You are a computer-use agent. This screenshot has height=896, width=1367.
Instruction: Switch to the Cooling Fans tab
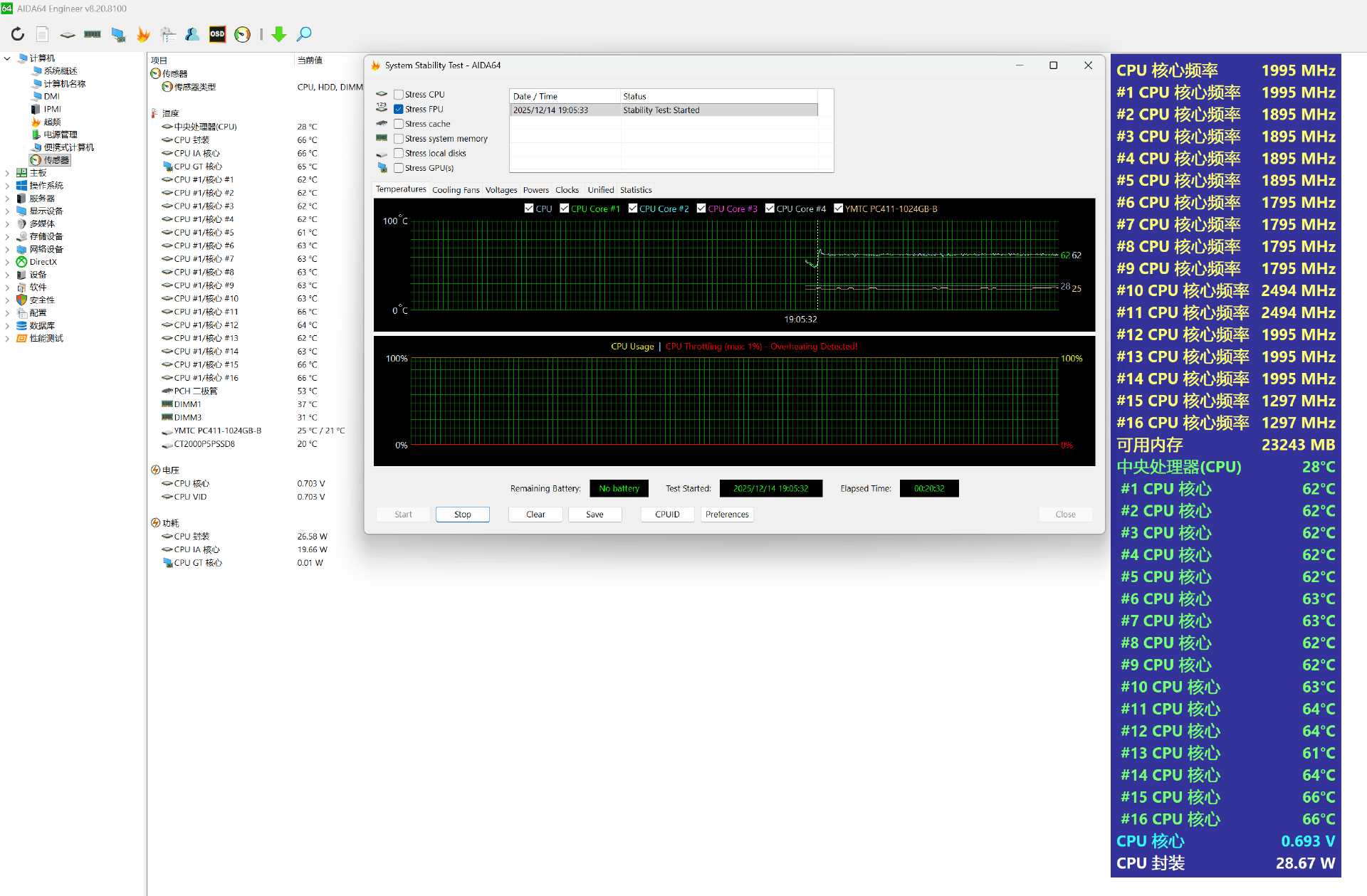click(x=456, y=190)
